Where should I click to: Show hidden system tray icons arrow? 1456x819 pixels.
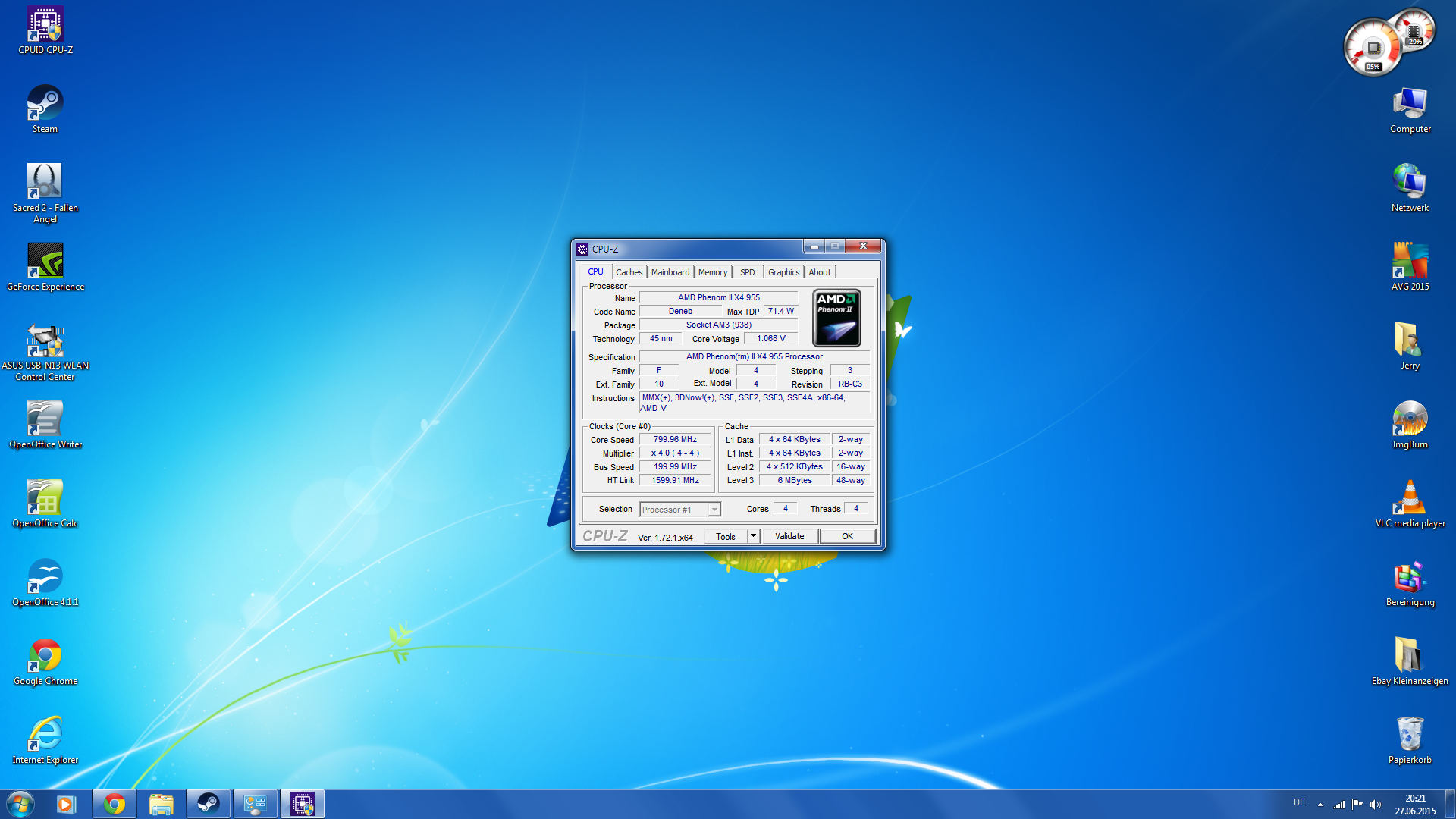(x=1320, y=805)
